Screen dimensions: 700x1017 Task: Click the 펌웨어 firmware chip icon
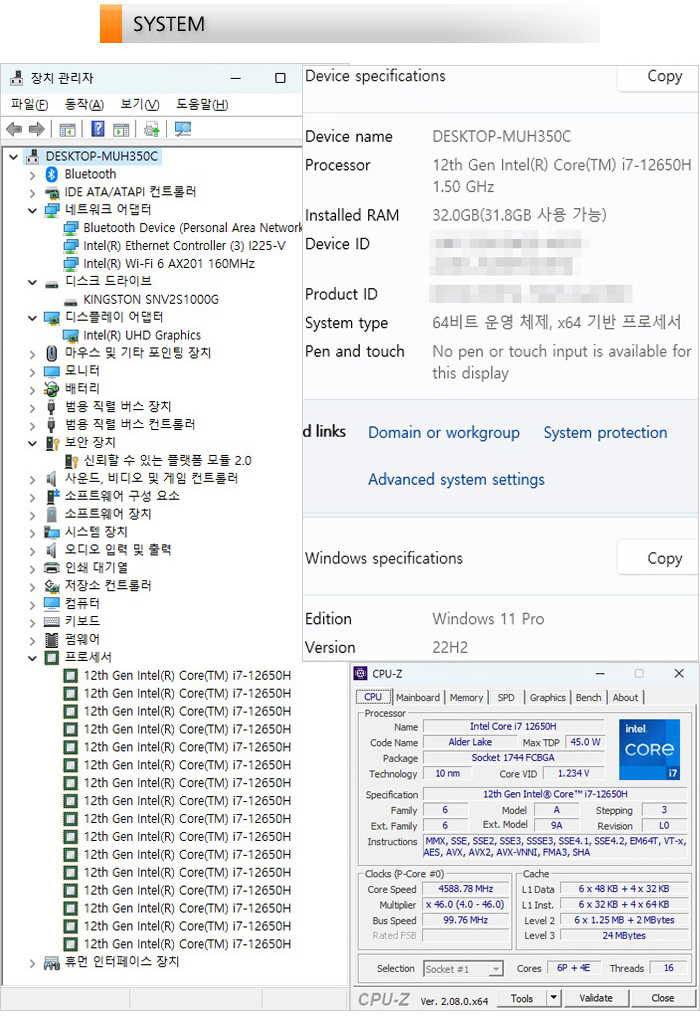(x=52, y=640)
